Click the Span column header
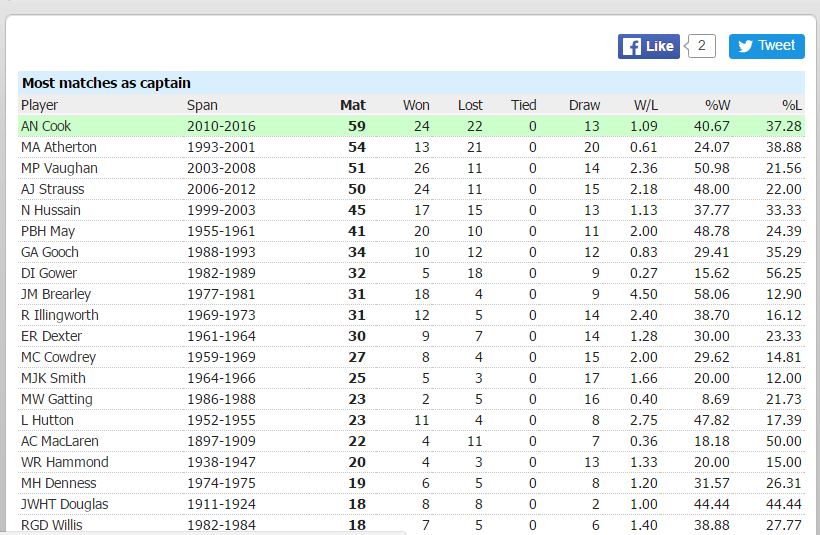Screen dimensions: 820x535 click(x=202, y=105)
